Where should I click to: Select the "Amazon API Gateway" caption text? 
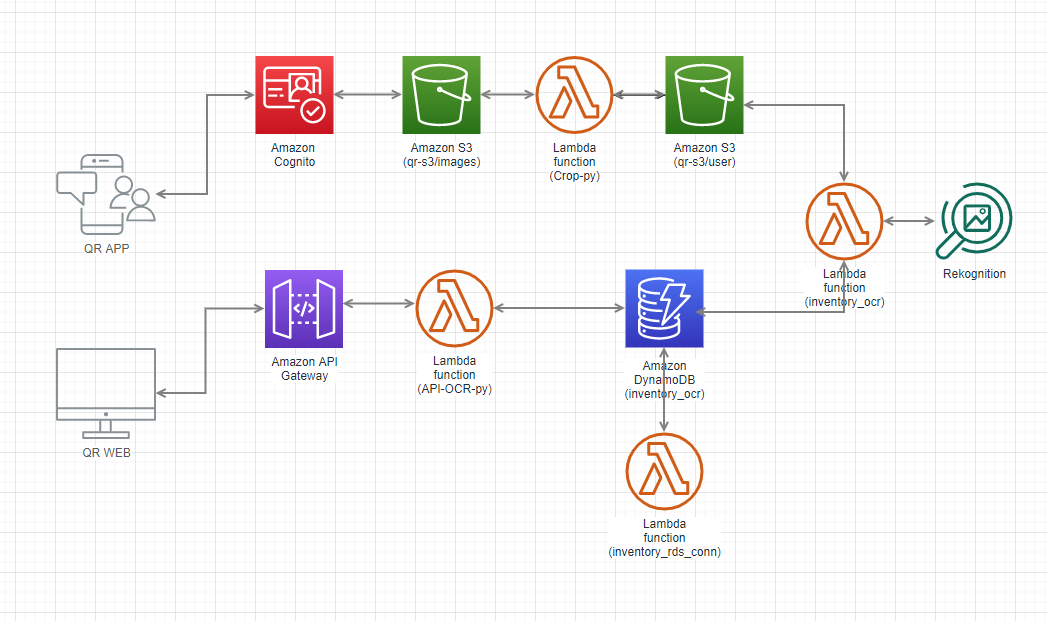[304, 368]
